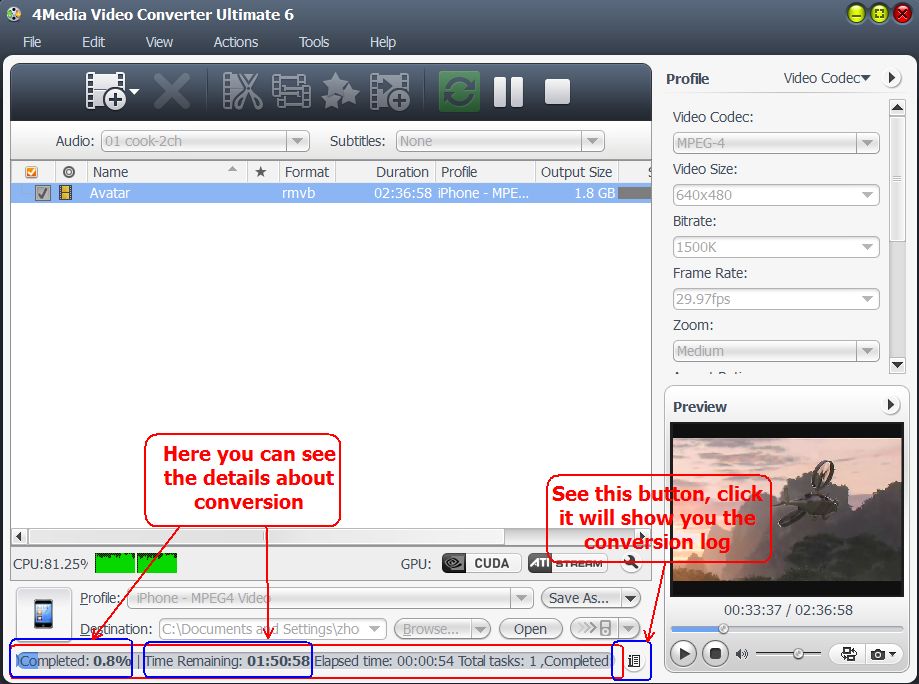Click the preview compare-view icon

click(848, 654)
